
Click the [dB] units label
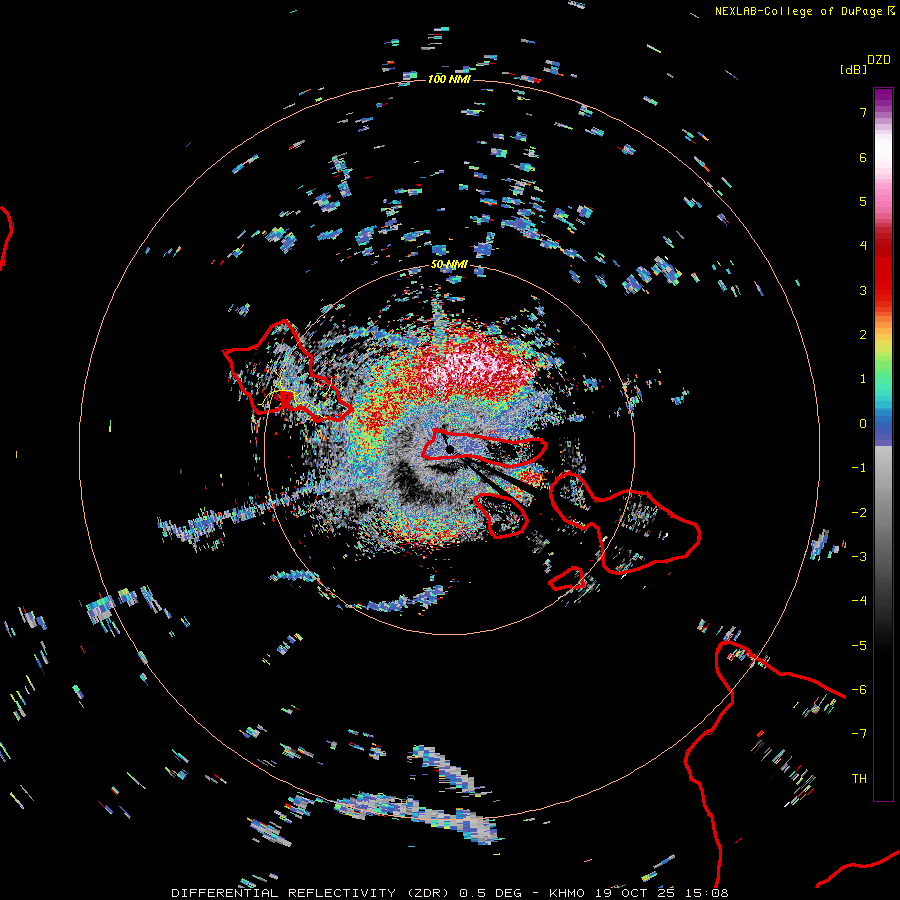[853, 69]
